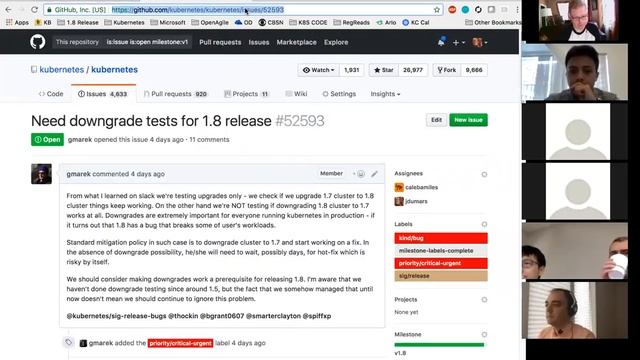Select the priority/critical-urgent sidebar label
Viewport: 640px width, 360px height.
(441, 263)
